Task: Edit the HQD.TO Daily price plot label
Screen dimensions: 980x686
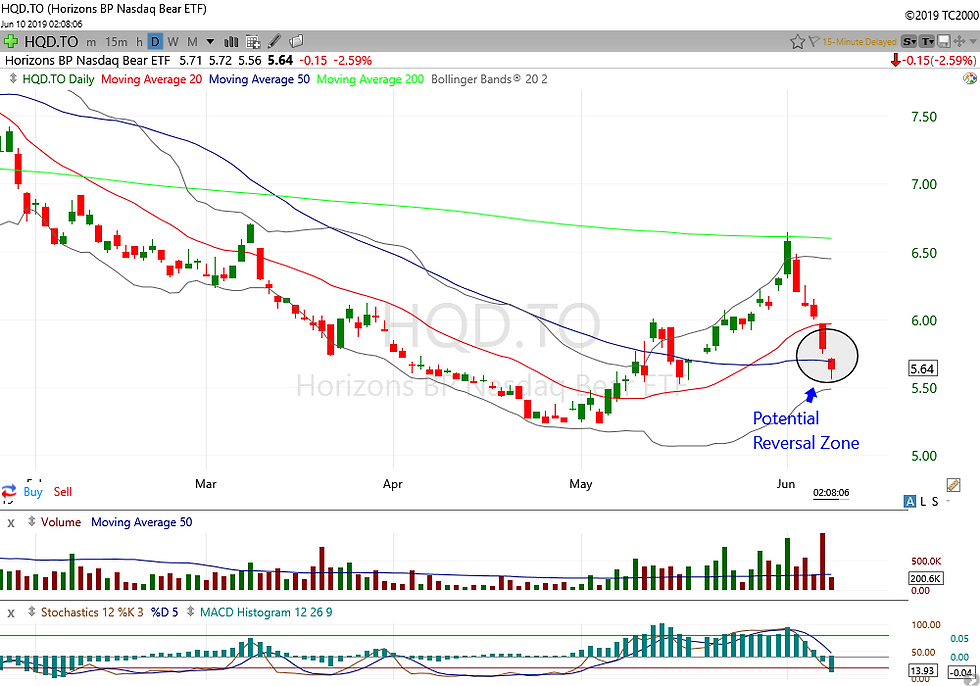Action: click(x=58, y=79)
